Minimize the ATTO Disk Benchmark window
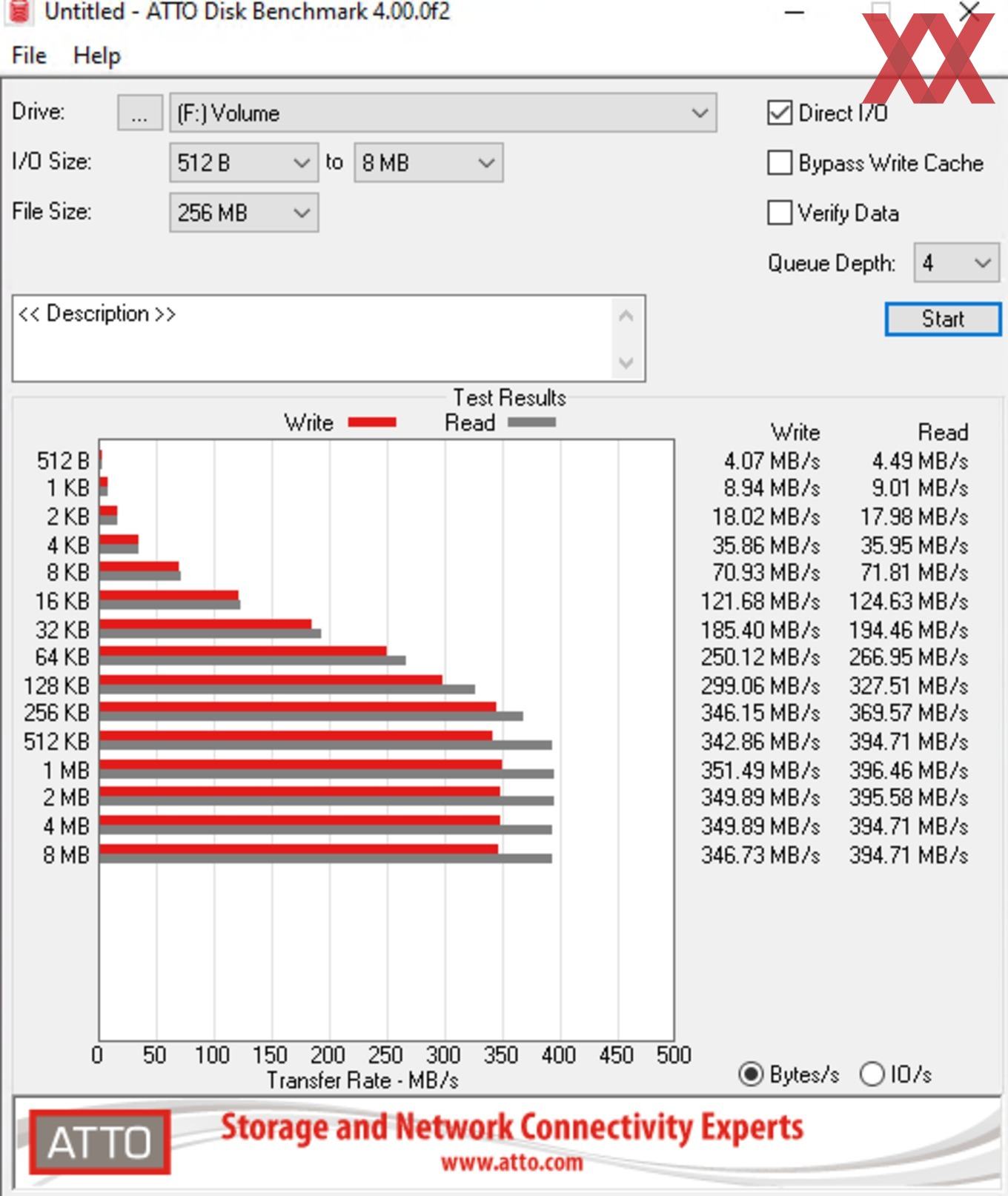Screen dimensions: 1008x1196 [795, 12]
